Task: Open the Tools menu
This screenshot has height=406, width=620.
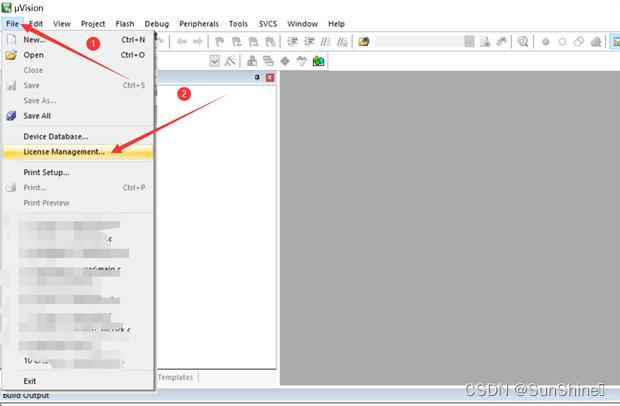Action: 238,24
